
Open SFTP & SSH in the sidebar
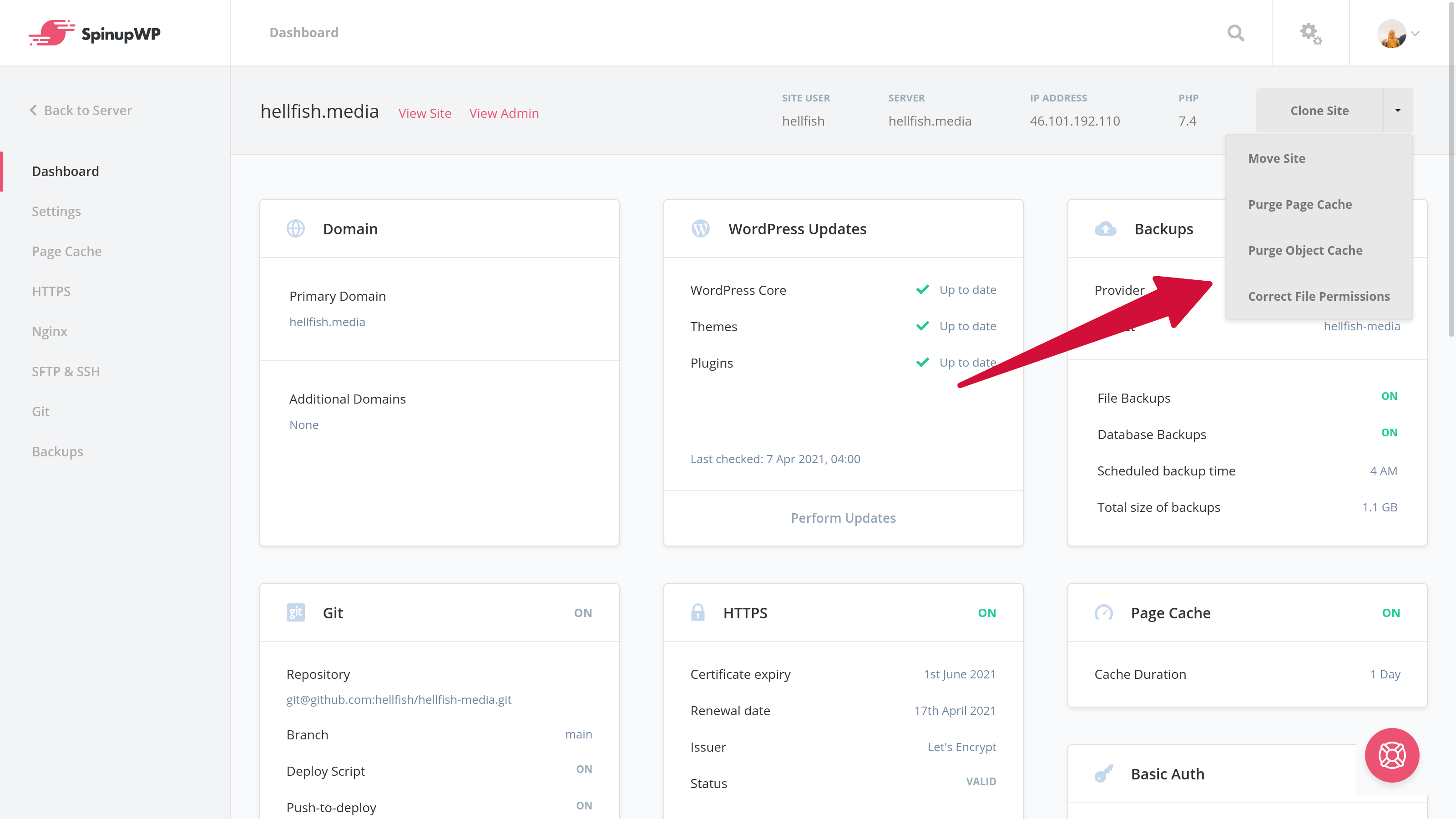tap(66, 371)
